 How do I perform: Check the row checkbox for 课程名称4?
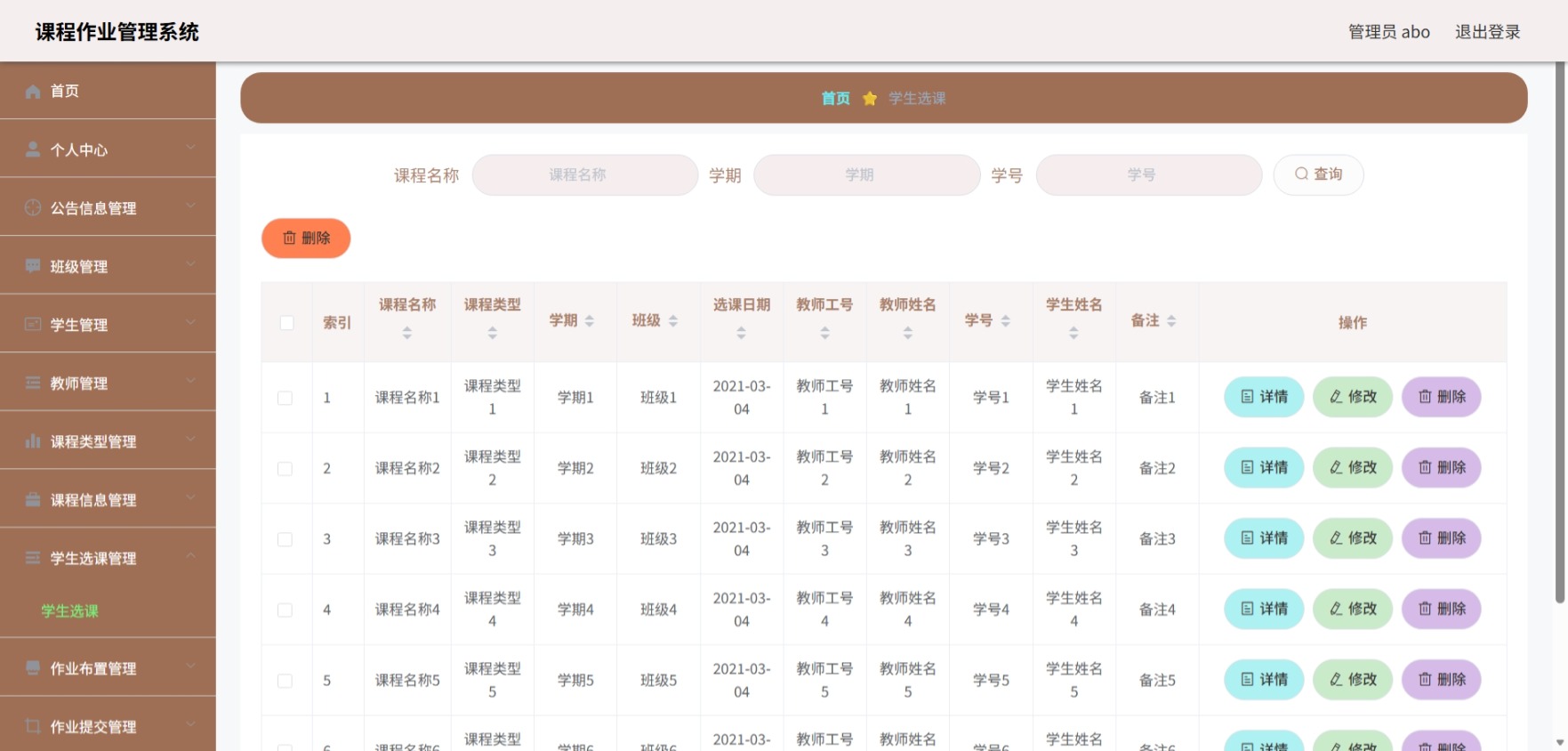285,610
